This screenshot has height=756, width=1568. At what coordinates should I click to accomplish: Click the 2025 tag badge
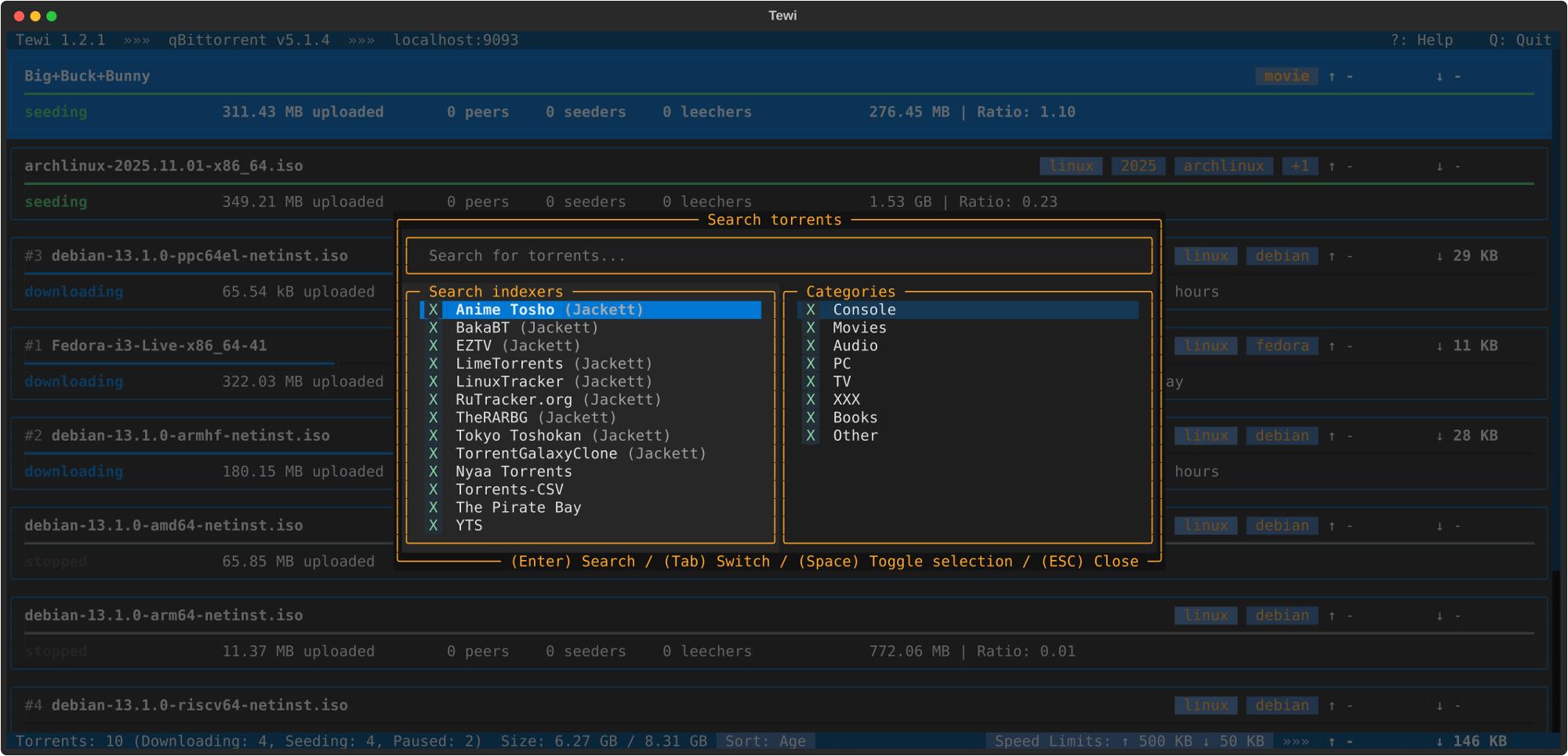coord(1138,166)
